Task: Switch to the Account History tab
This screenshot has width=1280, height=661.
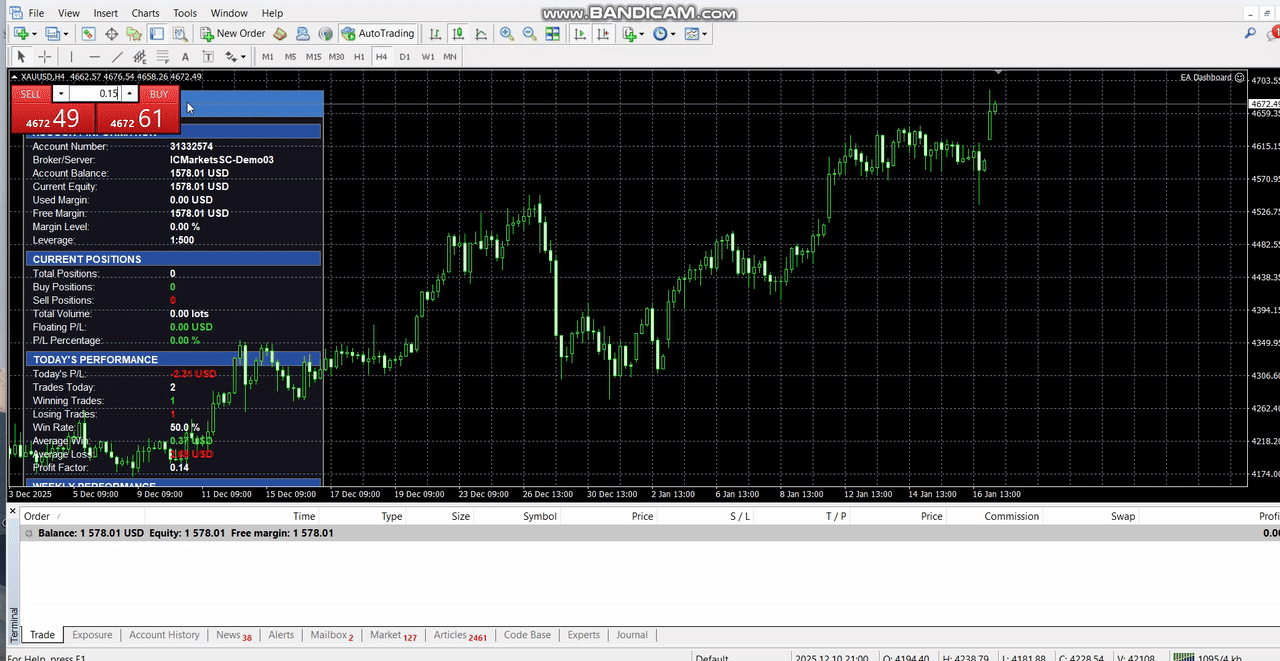Action: pyautogui.click(x=164, y=634)
